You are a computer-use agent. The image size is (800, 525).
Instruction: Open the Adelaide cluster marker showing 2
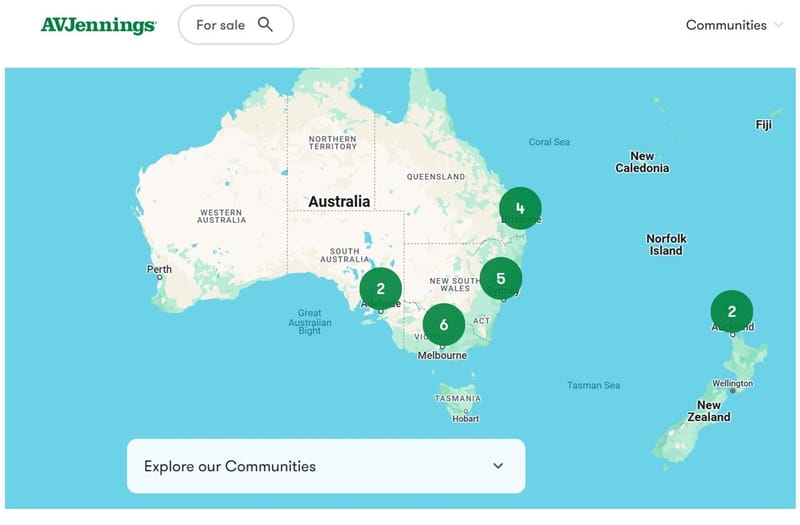point(381,288)
